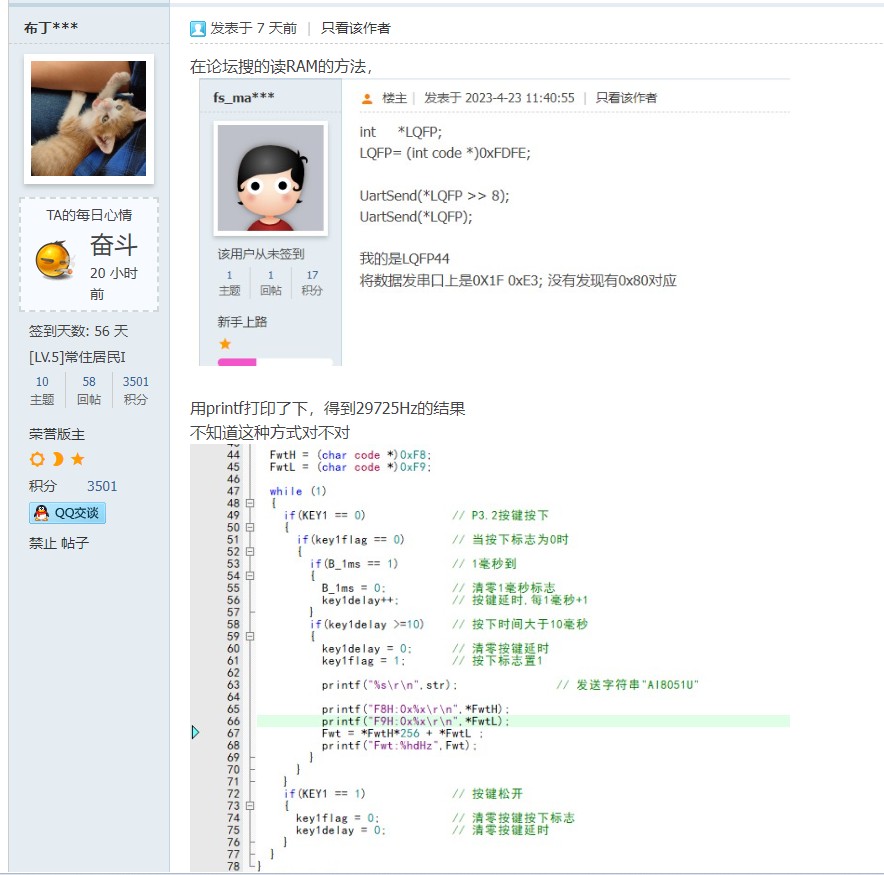Image resolution: width=884 pixels, height=875 pixels.
Task: Click the moon rank icon
Action: click(58, 459)
